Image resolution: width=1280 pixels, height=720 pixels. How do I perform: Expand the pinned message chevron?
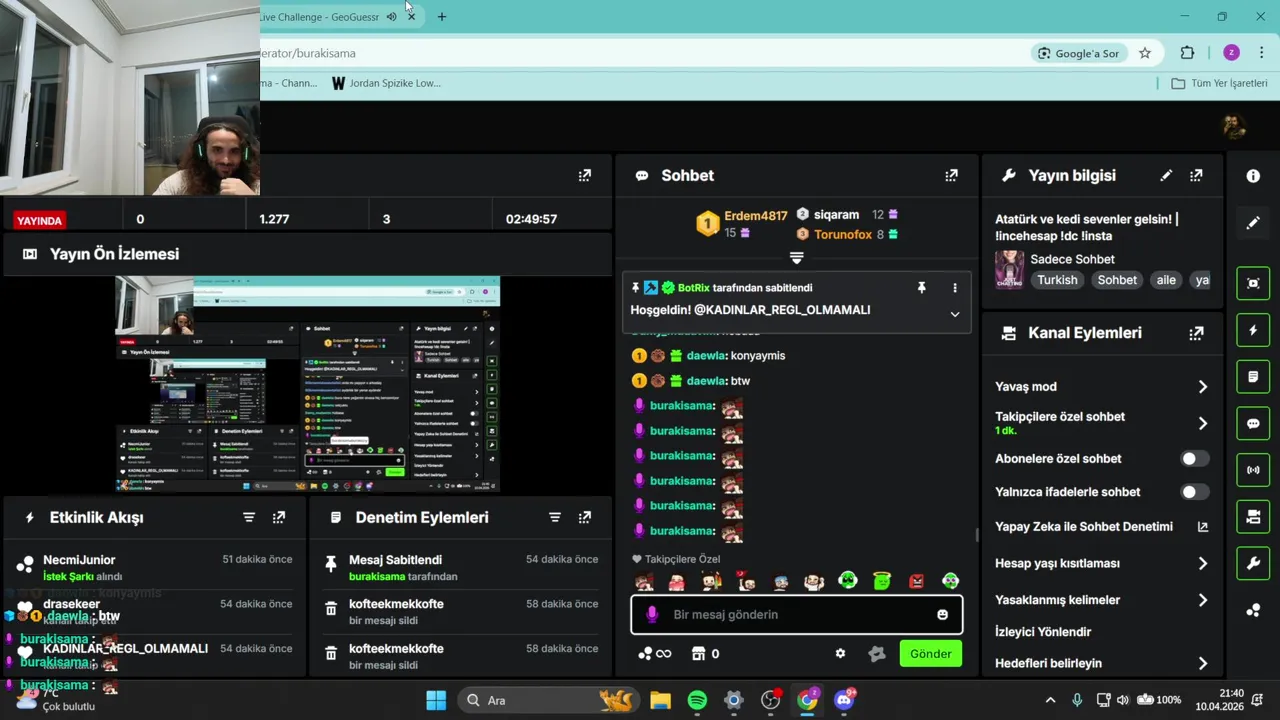pyautogui.click(x=955, y=314)
